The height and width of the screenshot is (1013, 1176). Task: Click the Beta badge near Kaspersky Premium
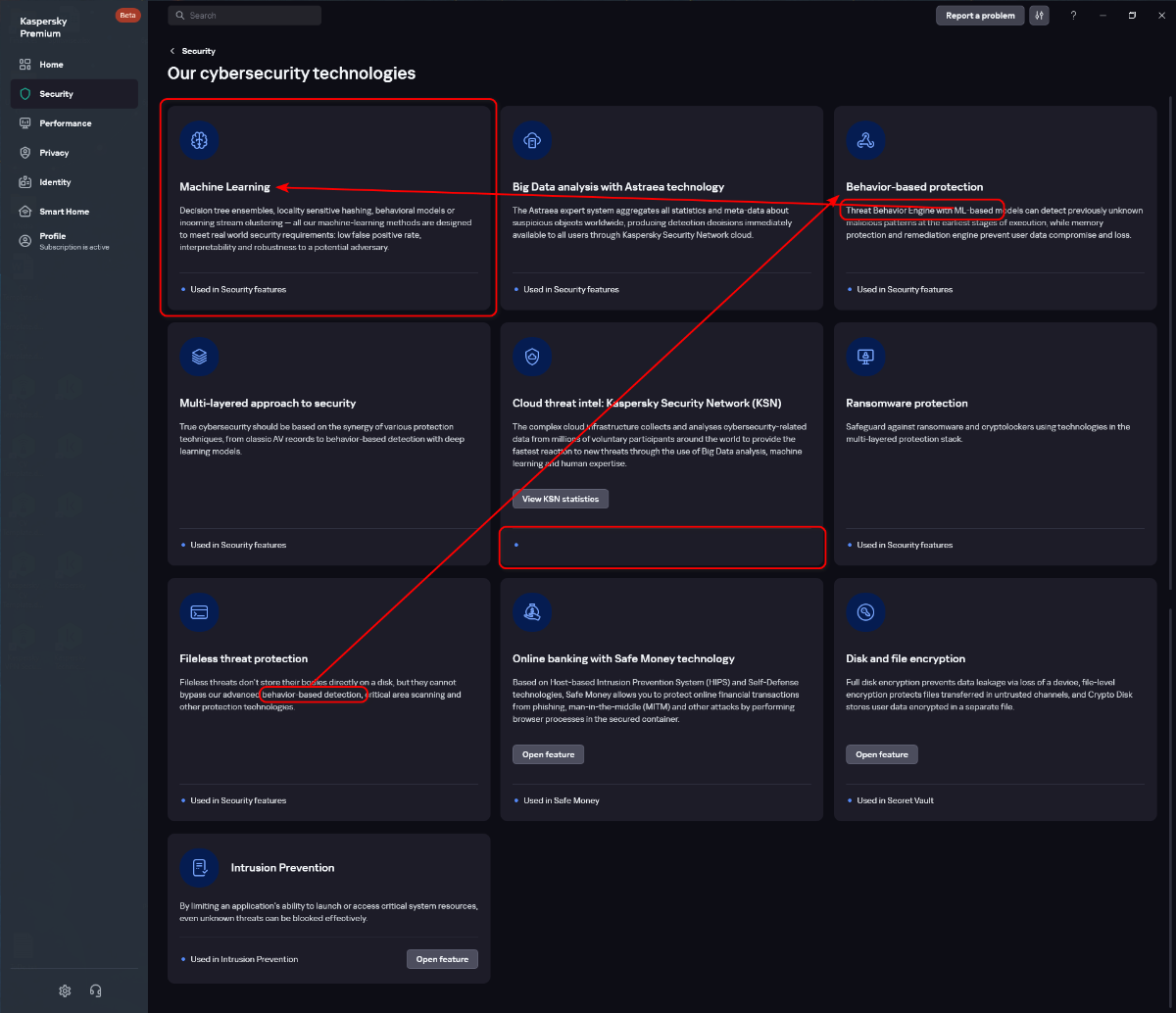pyautogui.click(x=127, y=16)
